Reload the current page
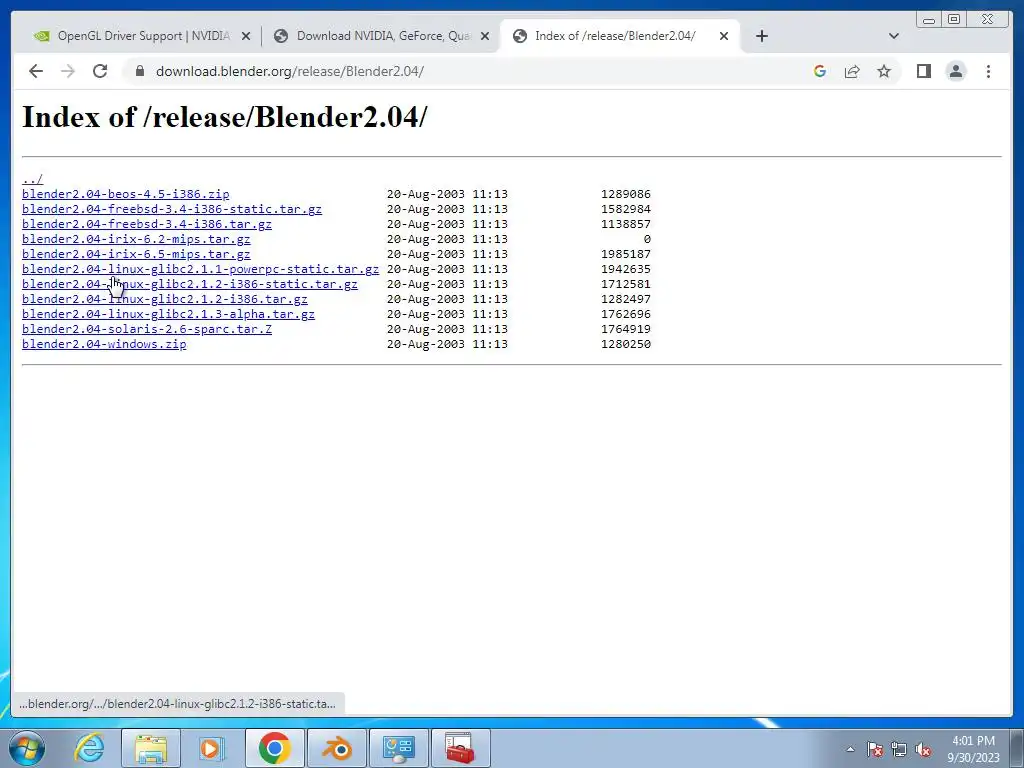The height and width of the screenshot is (768, 1024). pos(100,71)
